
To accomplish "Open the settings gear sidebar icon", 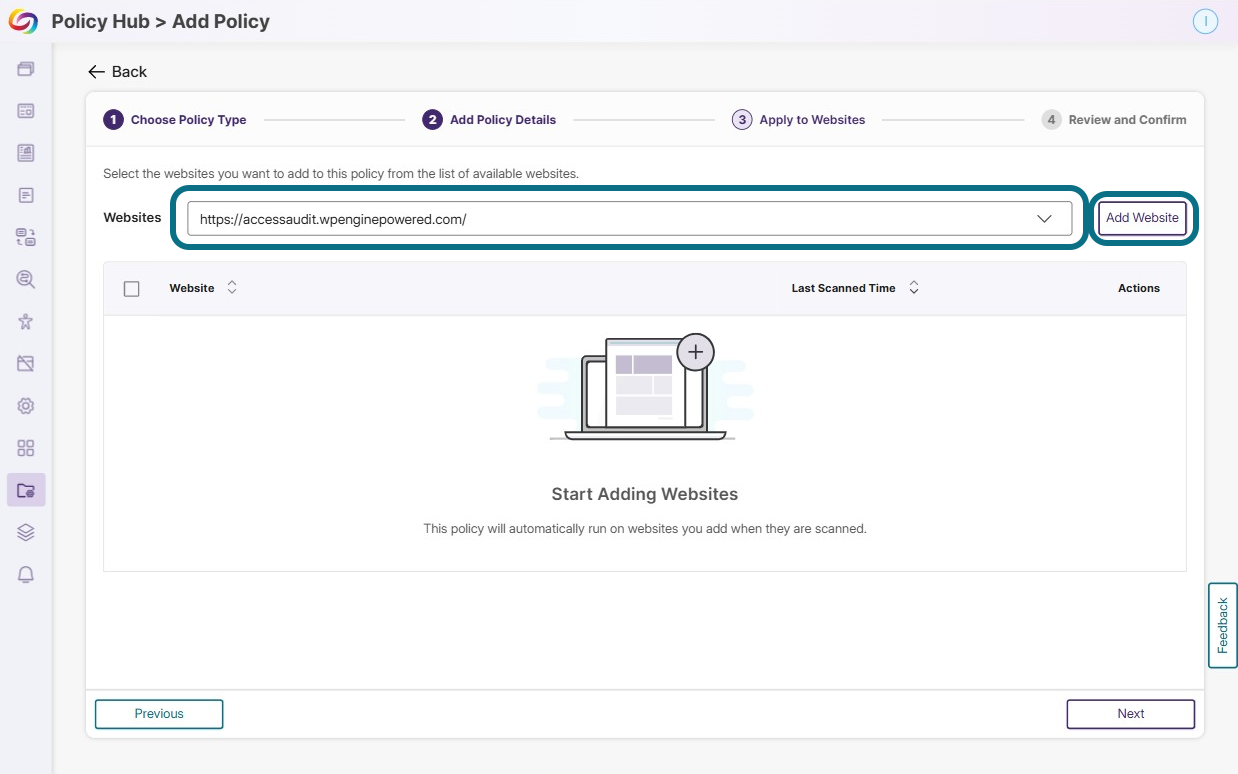I will tap(26, 406).
